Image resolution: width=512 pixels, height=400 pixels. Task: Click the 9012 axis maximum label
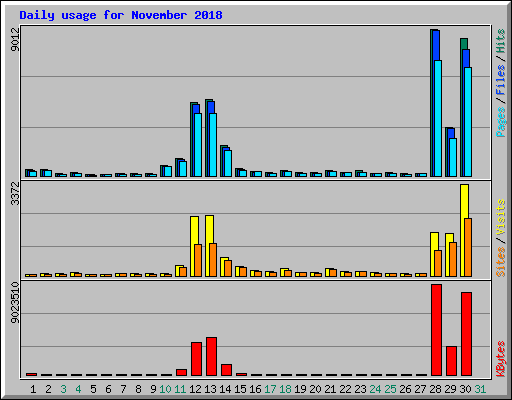coord(15,39)
